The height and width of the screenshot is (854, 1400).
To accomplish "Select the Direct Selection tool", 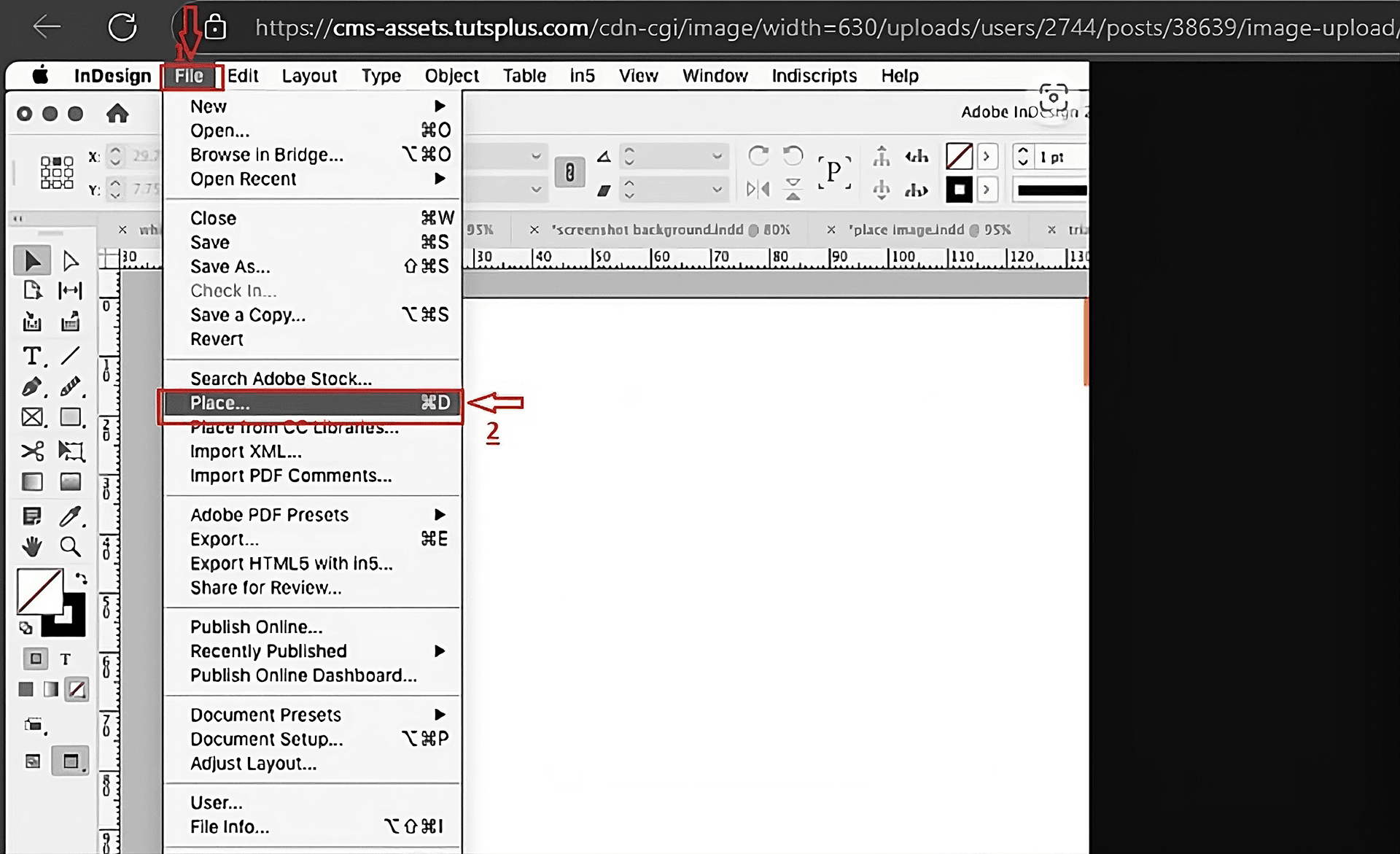I will [x=71, y=260].
